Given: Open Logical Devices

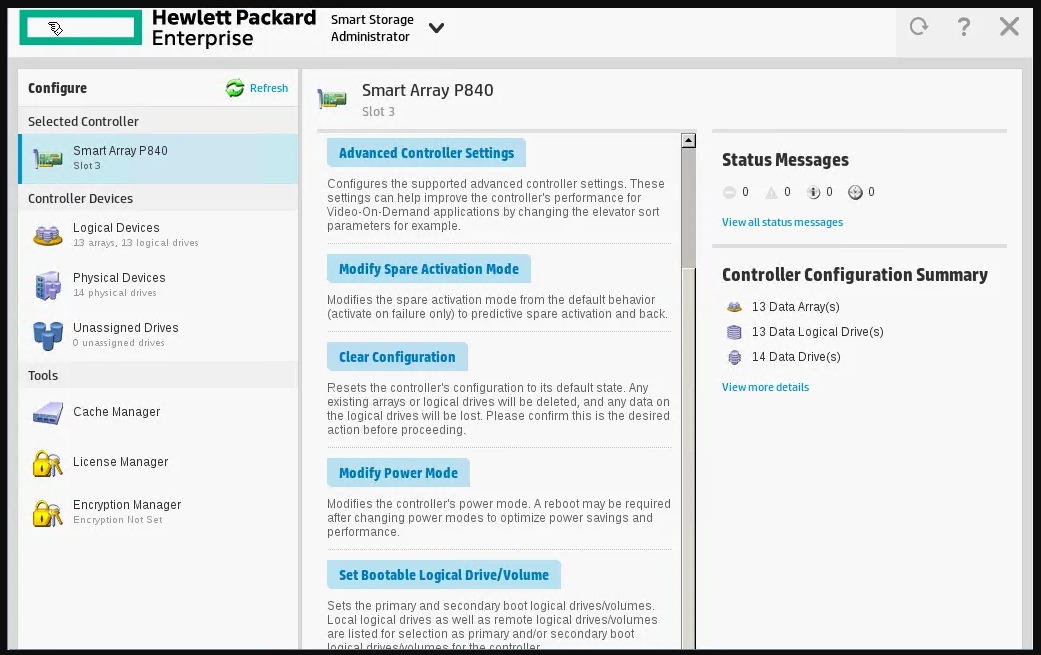Looking at the screenshot, I should 159,235.
